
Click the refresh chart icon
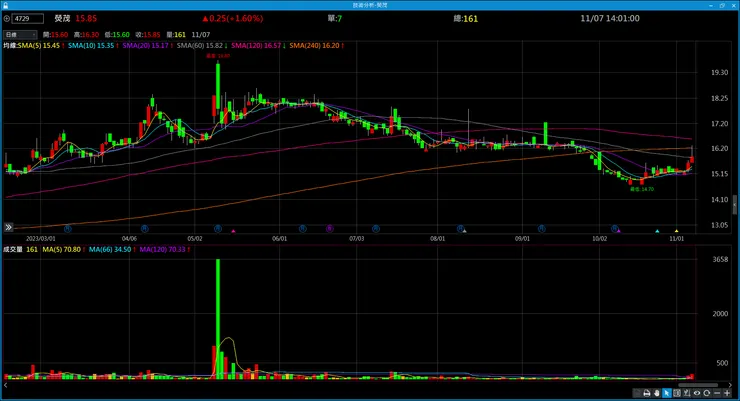(x=706, y=393)
